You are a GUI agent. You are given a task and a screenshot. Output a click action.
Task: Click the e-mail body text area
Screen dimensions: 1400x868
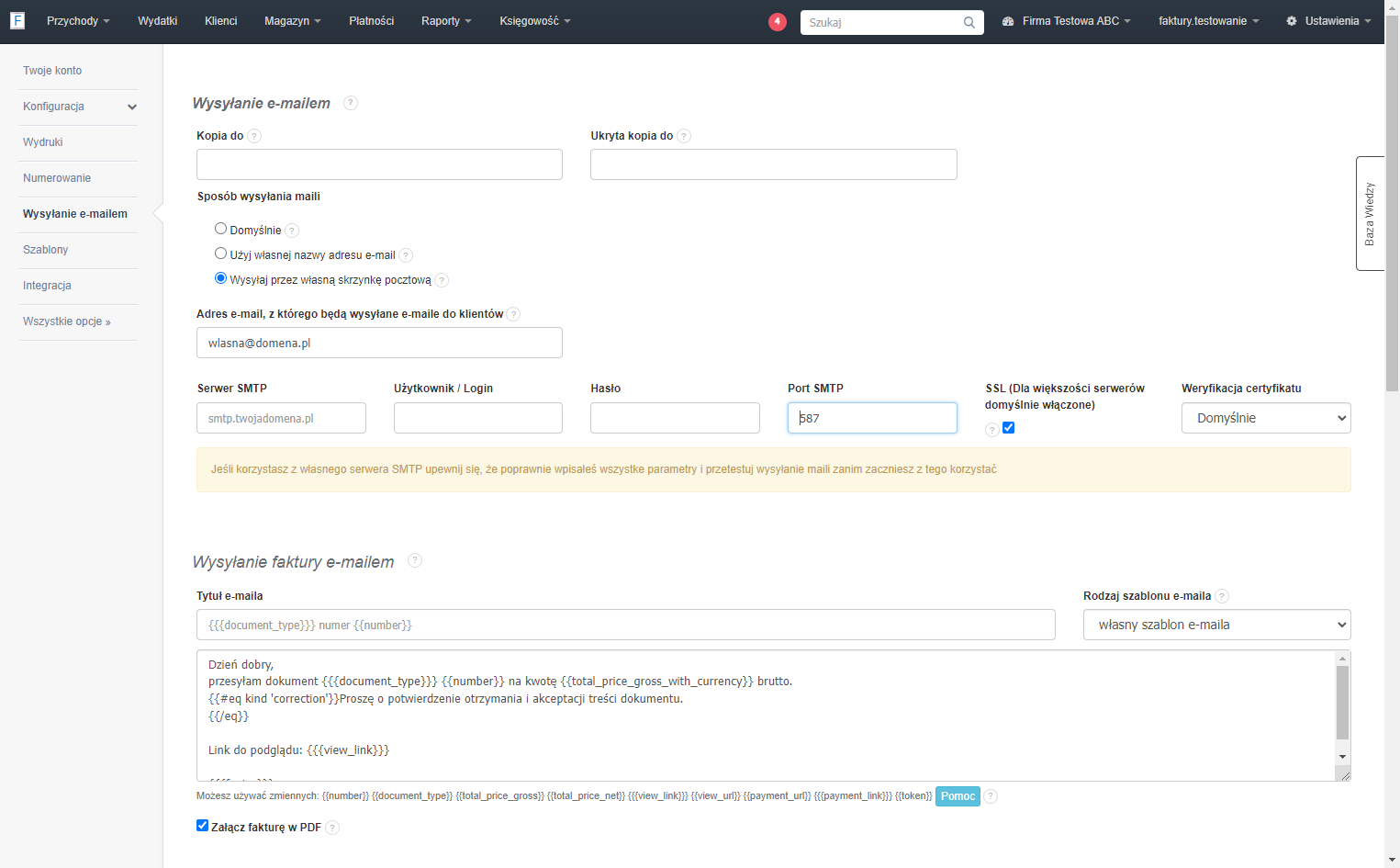coord(766,716)
